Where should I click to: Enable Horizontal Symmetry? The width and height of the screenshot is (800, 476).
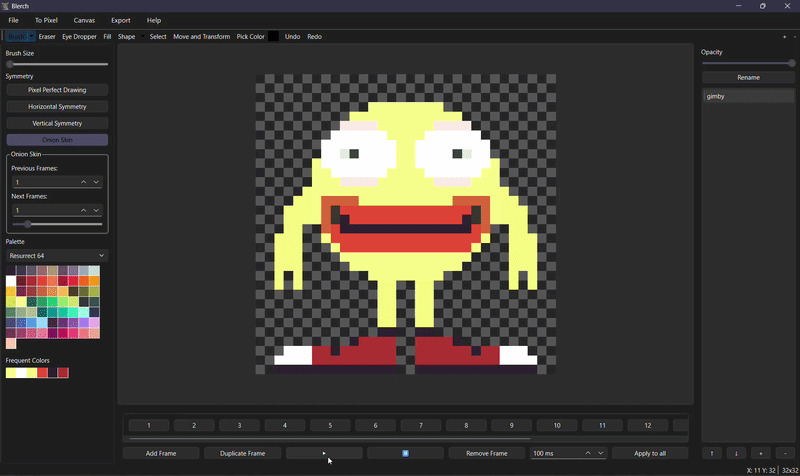click(x=57, y=107)
